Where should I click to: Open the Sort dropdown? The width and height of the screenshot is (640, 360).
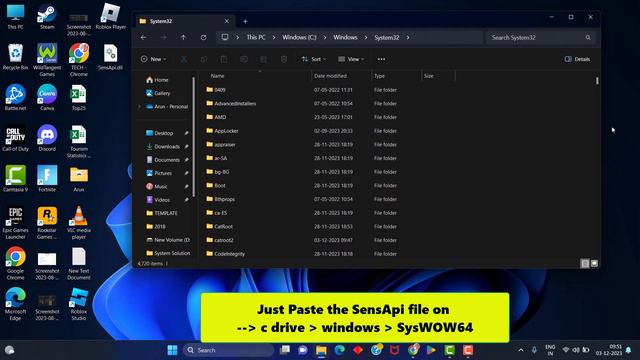314,59
